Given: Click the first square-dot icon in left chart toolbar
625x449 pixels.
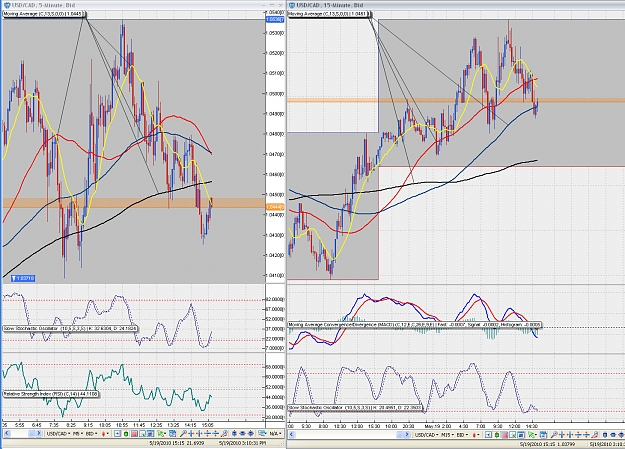Looking at the screenshot, I should (x=117, y=433).
